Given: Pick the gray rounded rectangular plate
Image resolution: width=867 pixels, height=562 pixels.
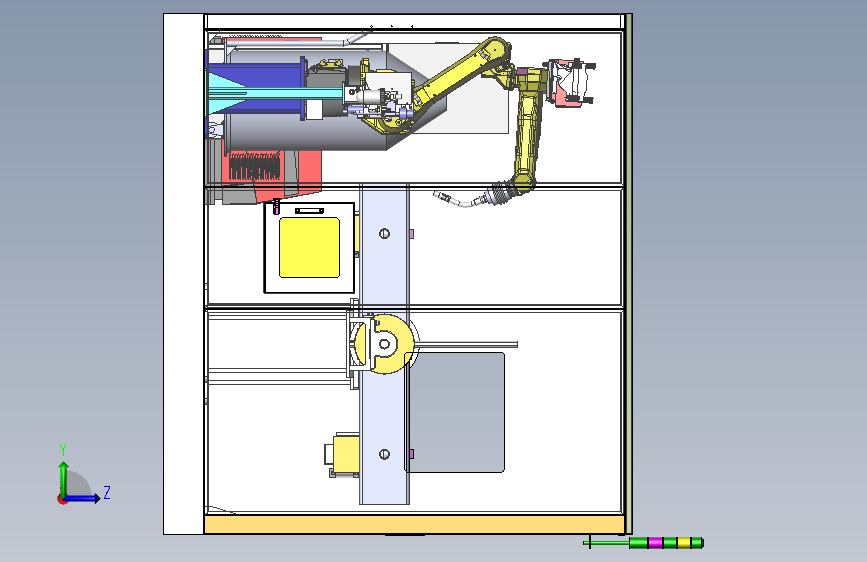Looking at the screenshot, I should click(x=455, y=413).
